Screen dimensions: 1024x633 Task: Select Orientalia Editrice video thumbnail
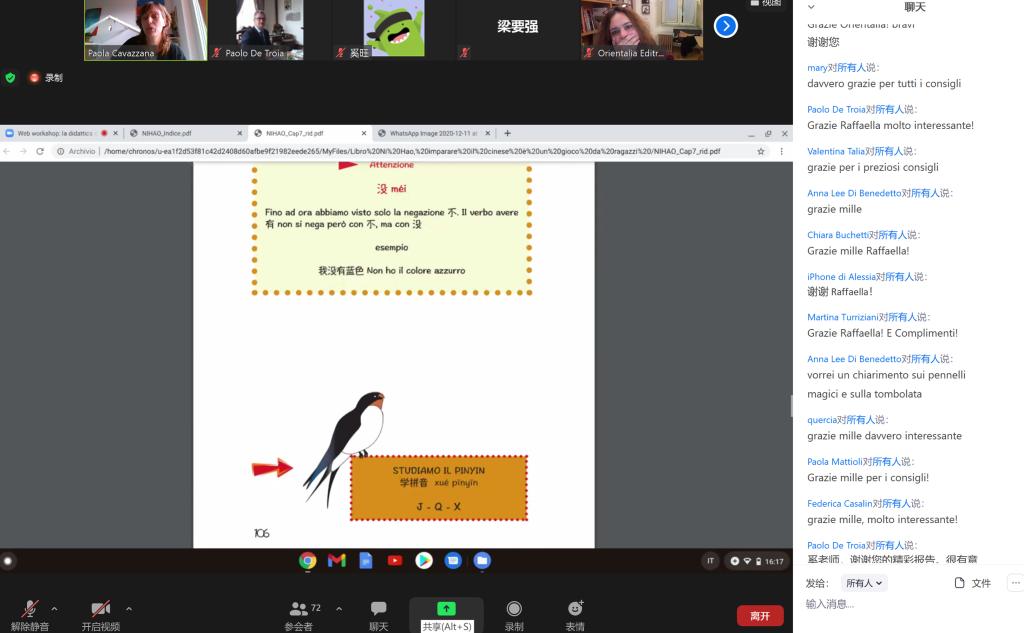pyautogui.click(x=642, y=30)
